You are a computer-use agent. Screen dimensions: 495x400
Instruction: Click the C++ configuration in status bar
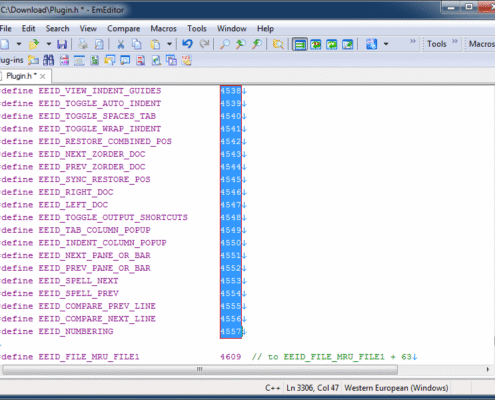point(273,388)
